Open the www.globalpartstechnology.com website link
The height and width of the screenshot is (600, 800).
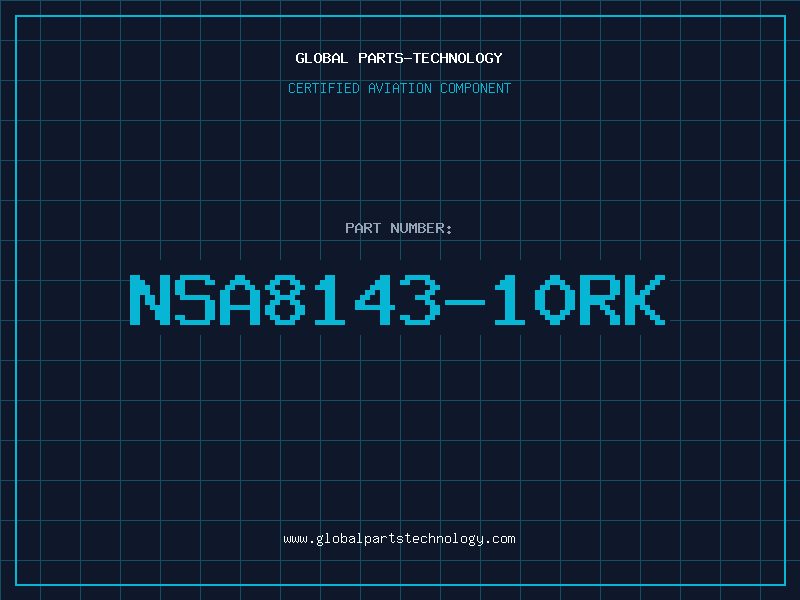pyautogui.click(x=399, y=539)
